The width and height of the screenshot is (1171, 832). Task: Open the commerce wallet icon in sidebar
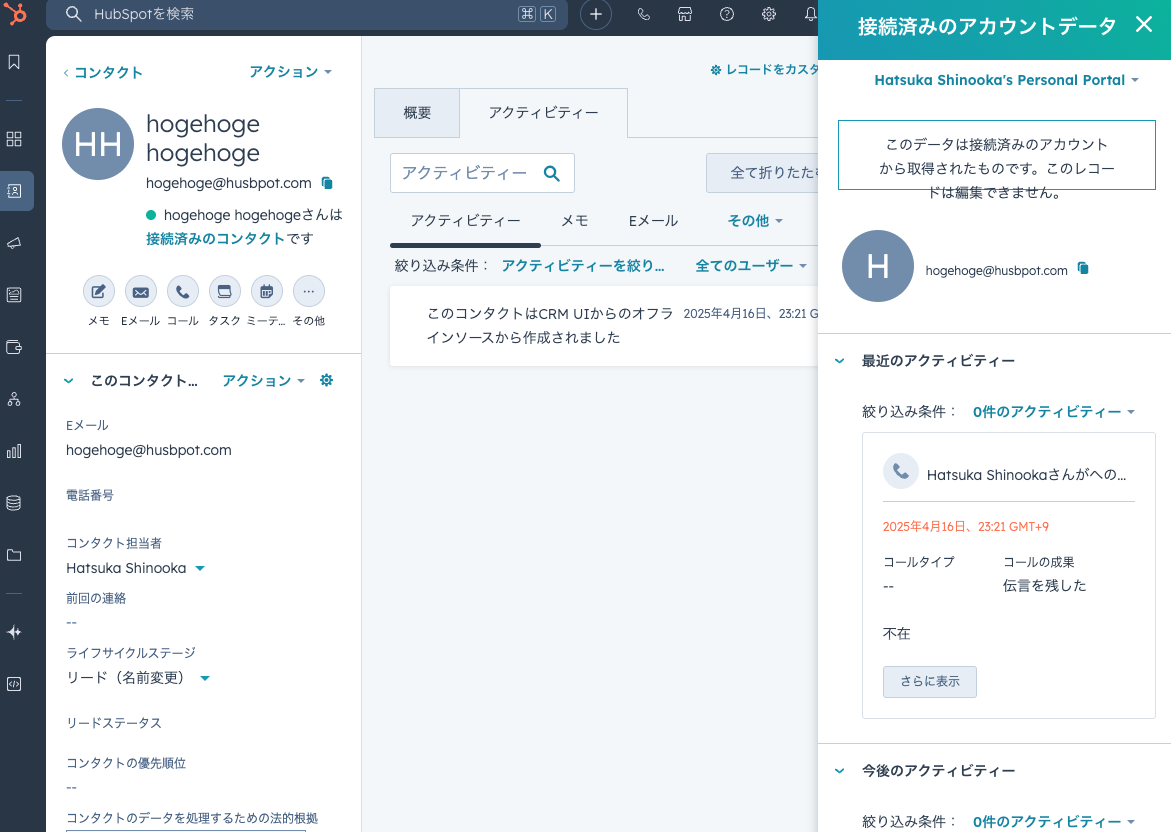click(14, 347)
